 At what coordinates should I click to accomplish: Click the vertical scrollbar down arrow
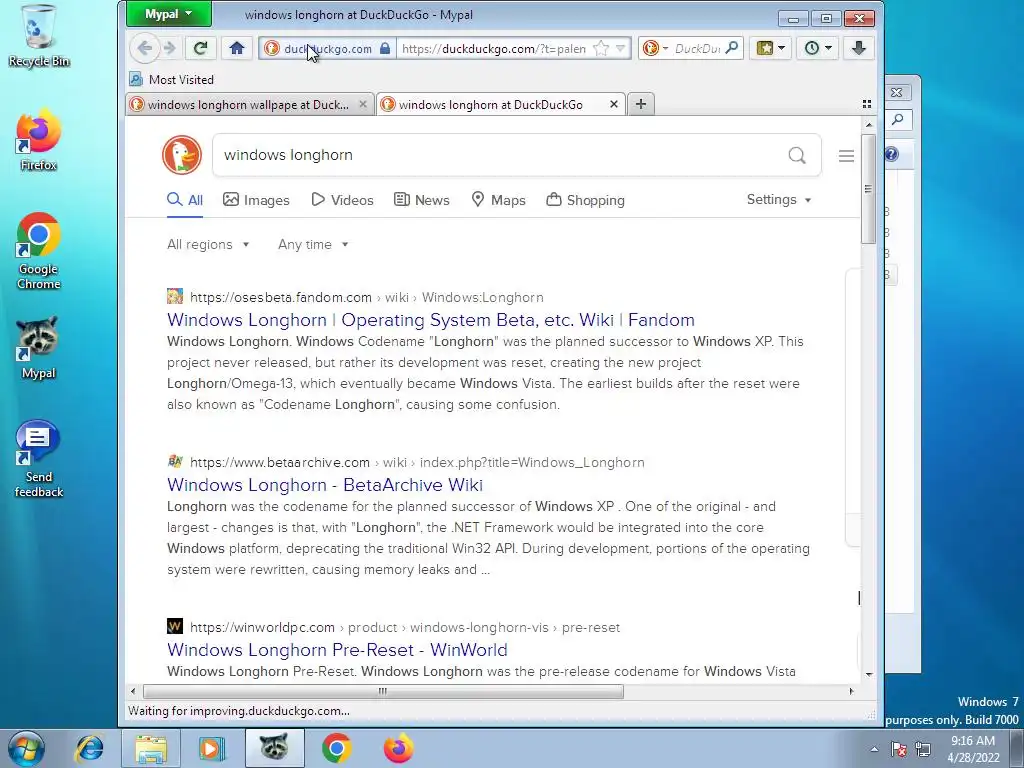point(869,675)
